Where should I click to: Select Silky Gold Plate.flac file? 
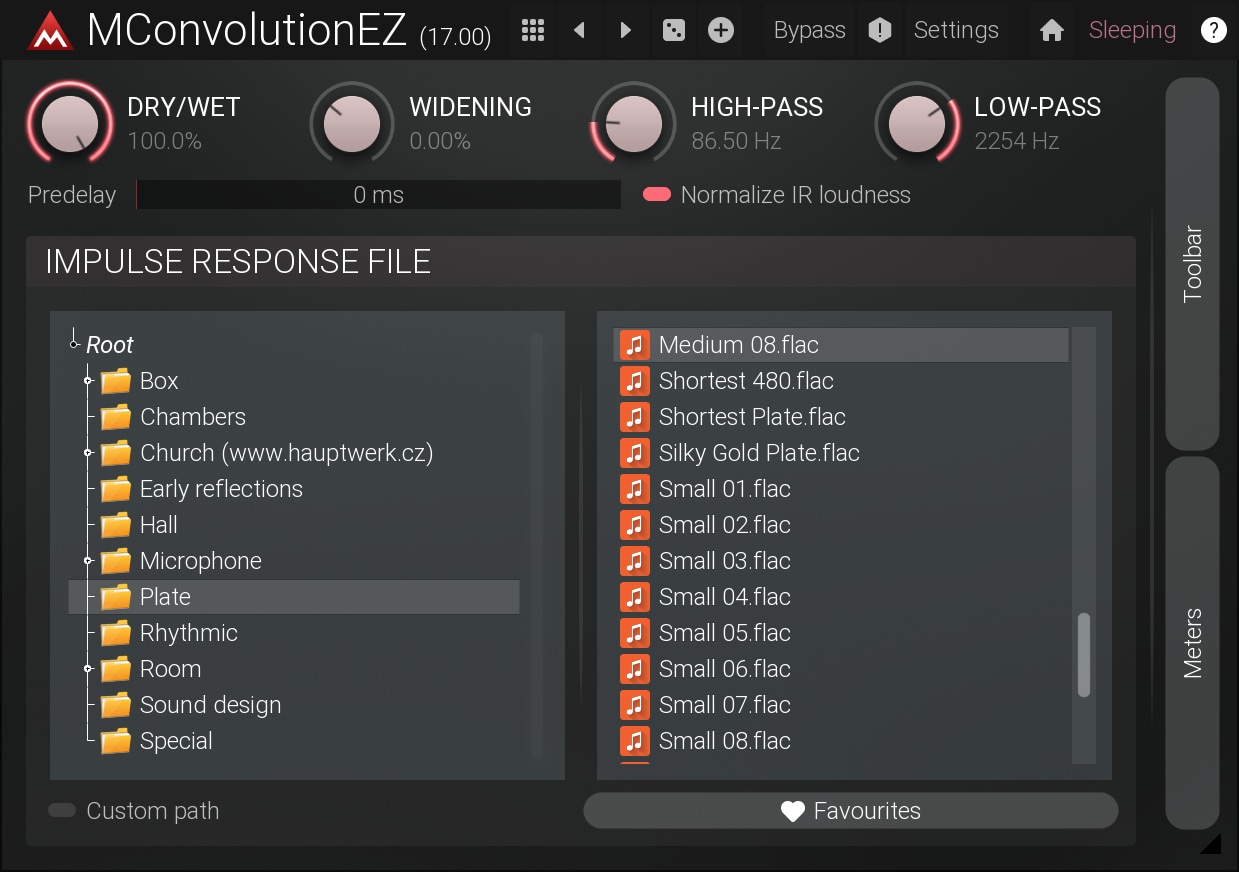click(758, 453)
